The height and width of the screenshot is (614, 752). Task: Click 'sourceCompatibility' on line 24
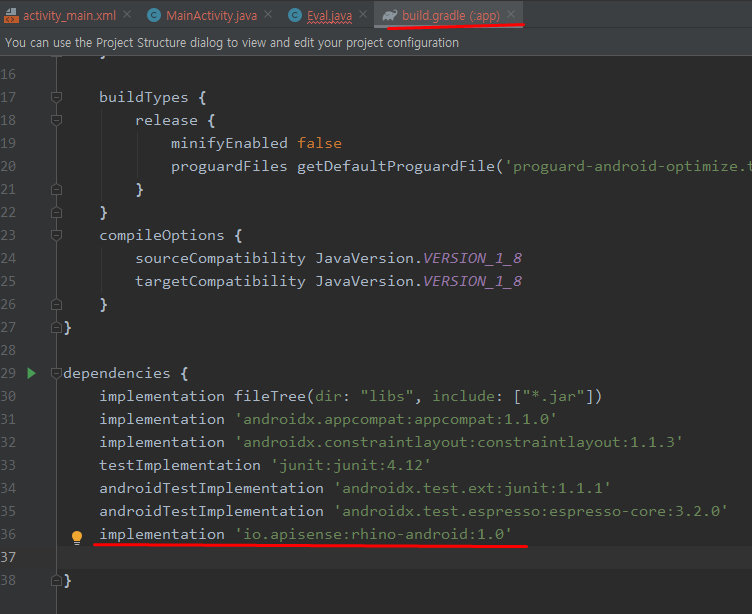(x=220, y=259)
